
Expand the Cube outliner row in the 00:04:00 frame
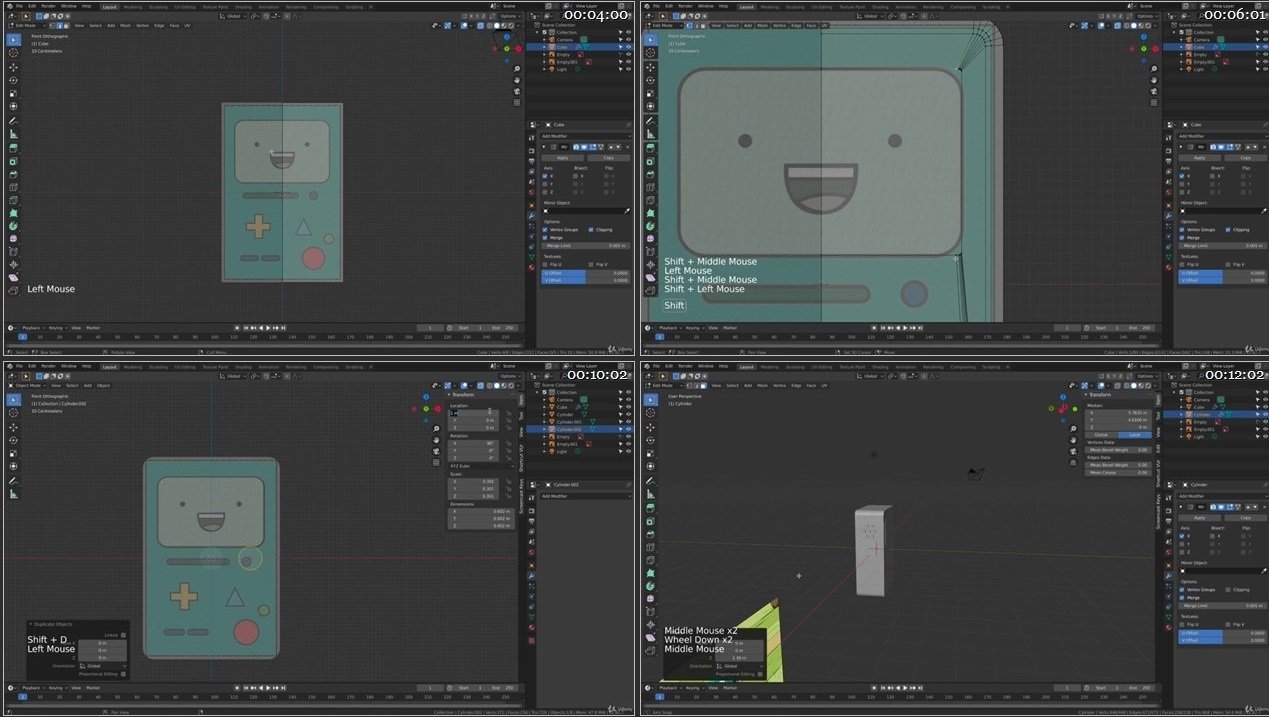coord(545,46)
